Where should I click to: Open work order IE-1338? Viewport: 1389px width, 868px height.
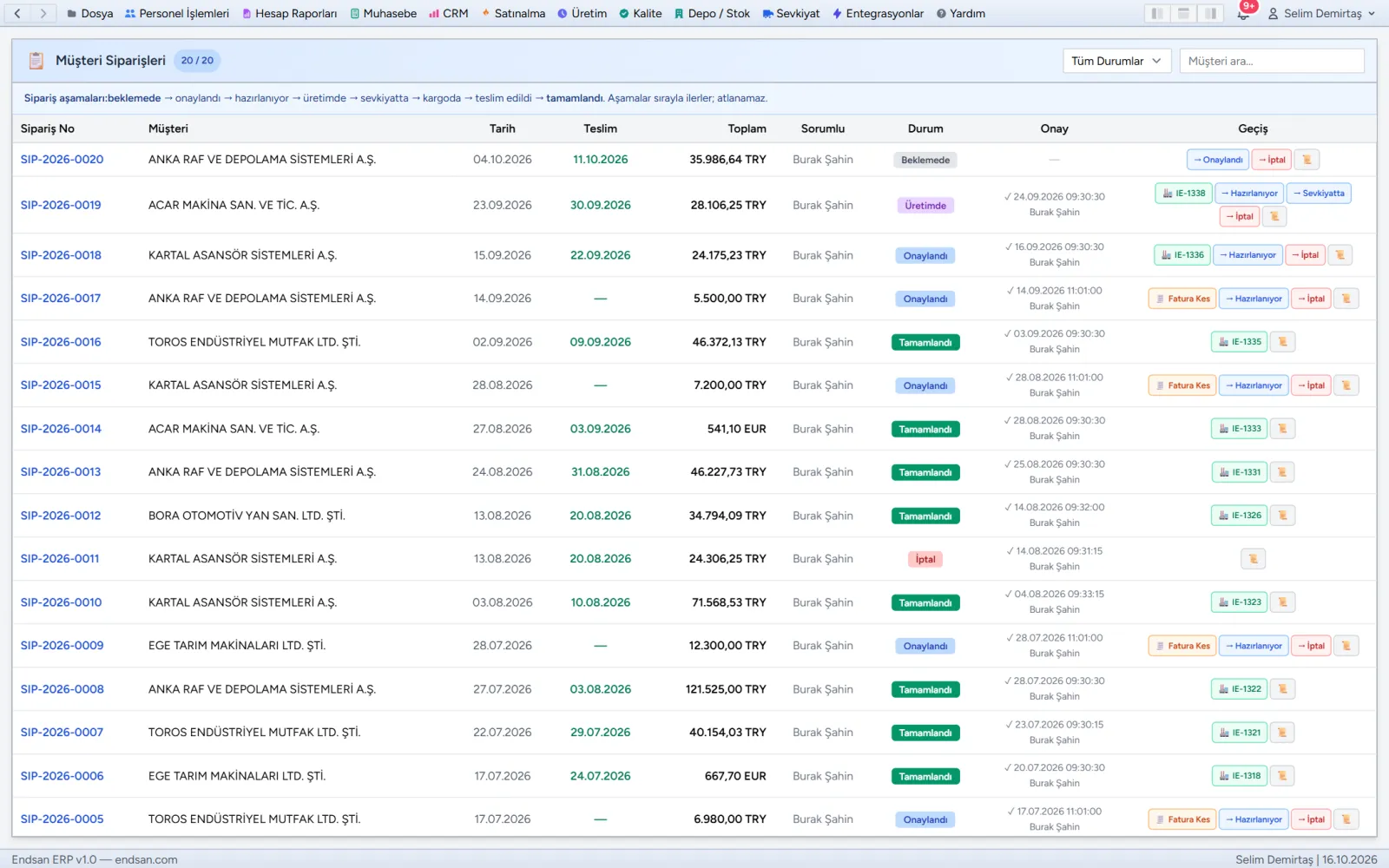1183,193
